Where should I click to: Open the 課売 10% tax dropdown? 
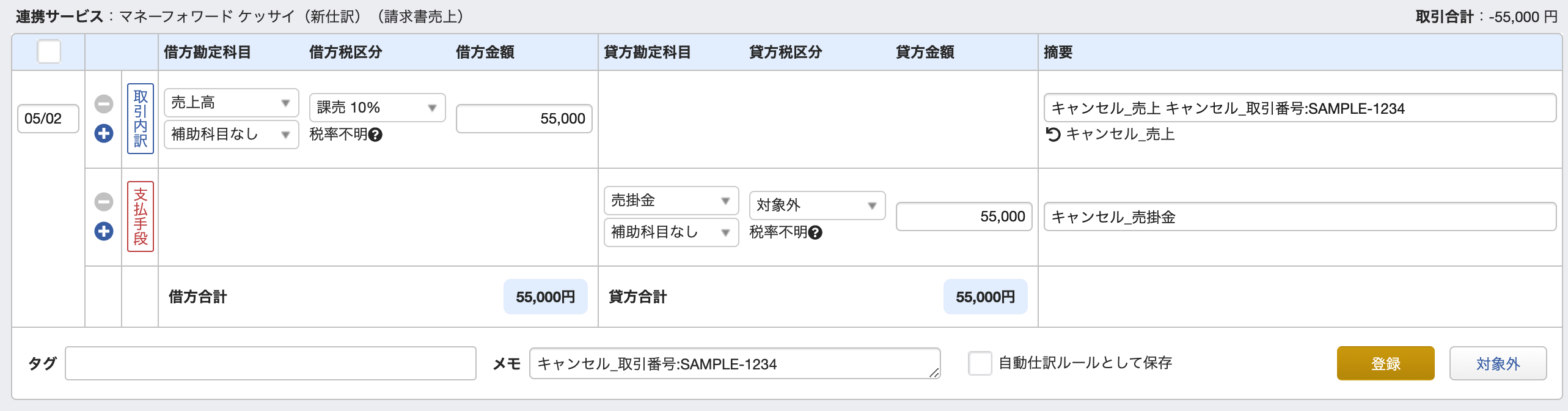(x=377, y=108)
